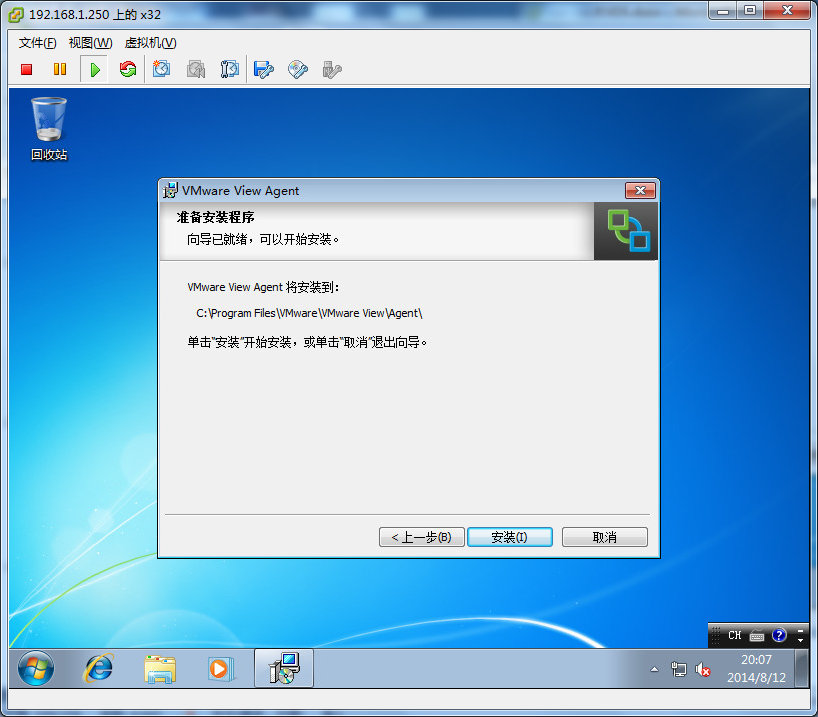Viewport: 818px width, 717px height.
Task: Open the language bar options arrow
Action: click(801, 640)
